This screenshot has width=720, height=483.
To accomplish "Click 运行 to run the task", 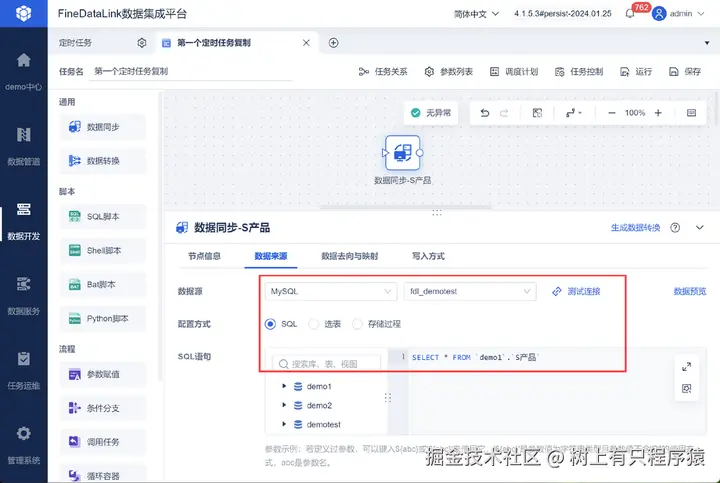I will coord(636,72).
